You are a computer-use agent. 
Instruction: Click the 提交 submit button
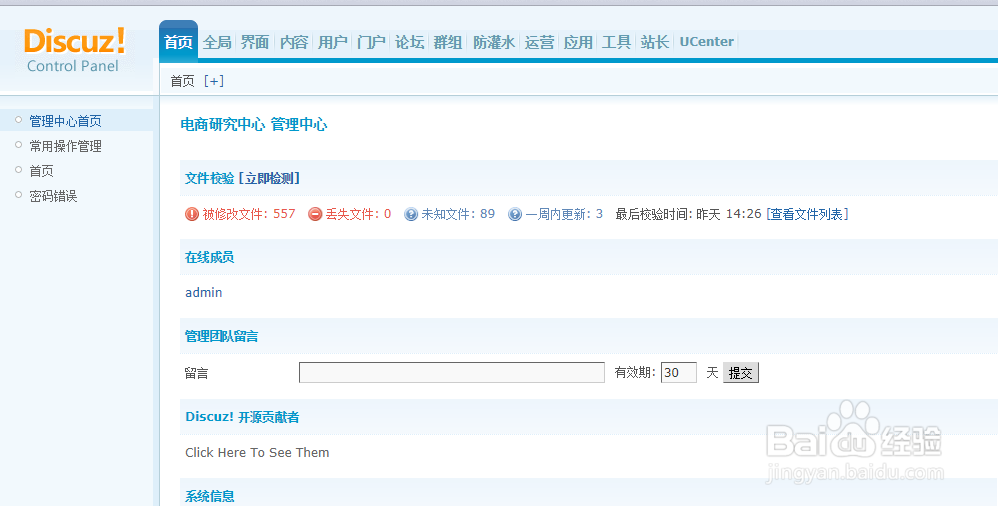[741, 372]
